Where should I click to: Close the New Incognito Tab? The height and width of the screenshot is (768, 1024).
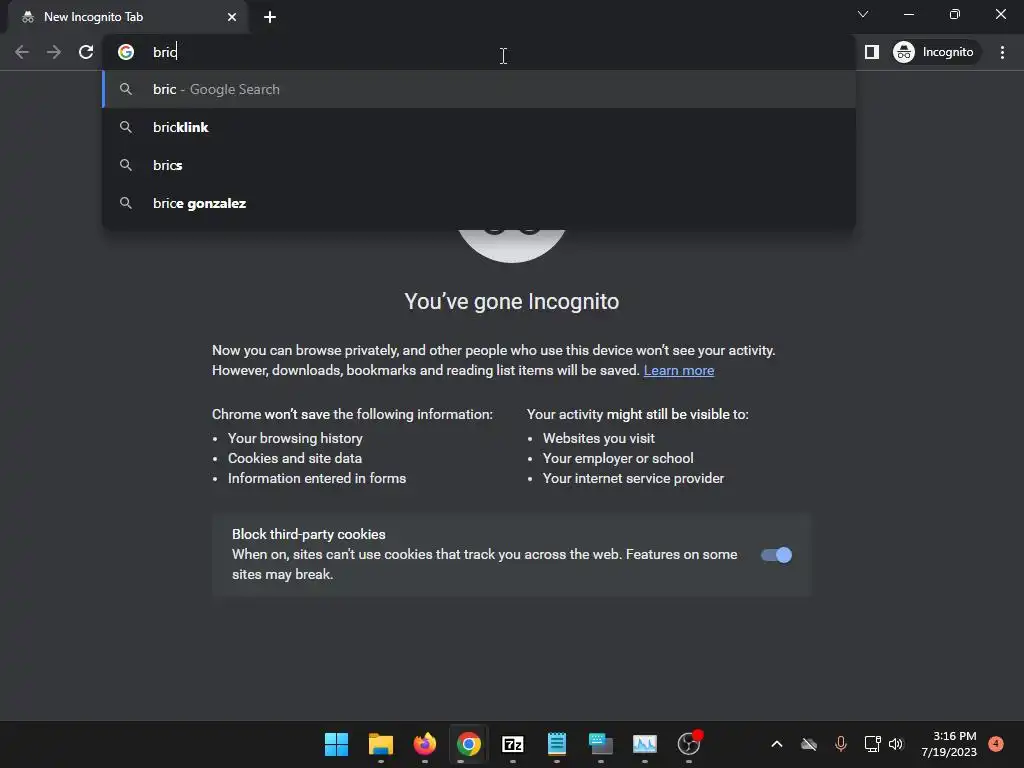coord(232,17)
